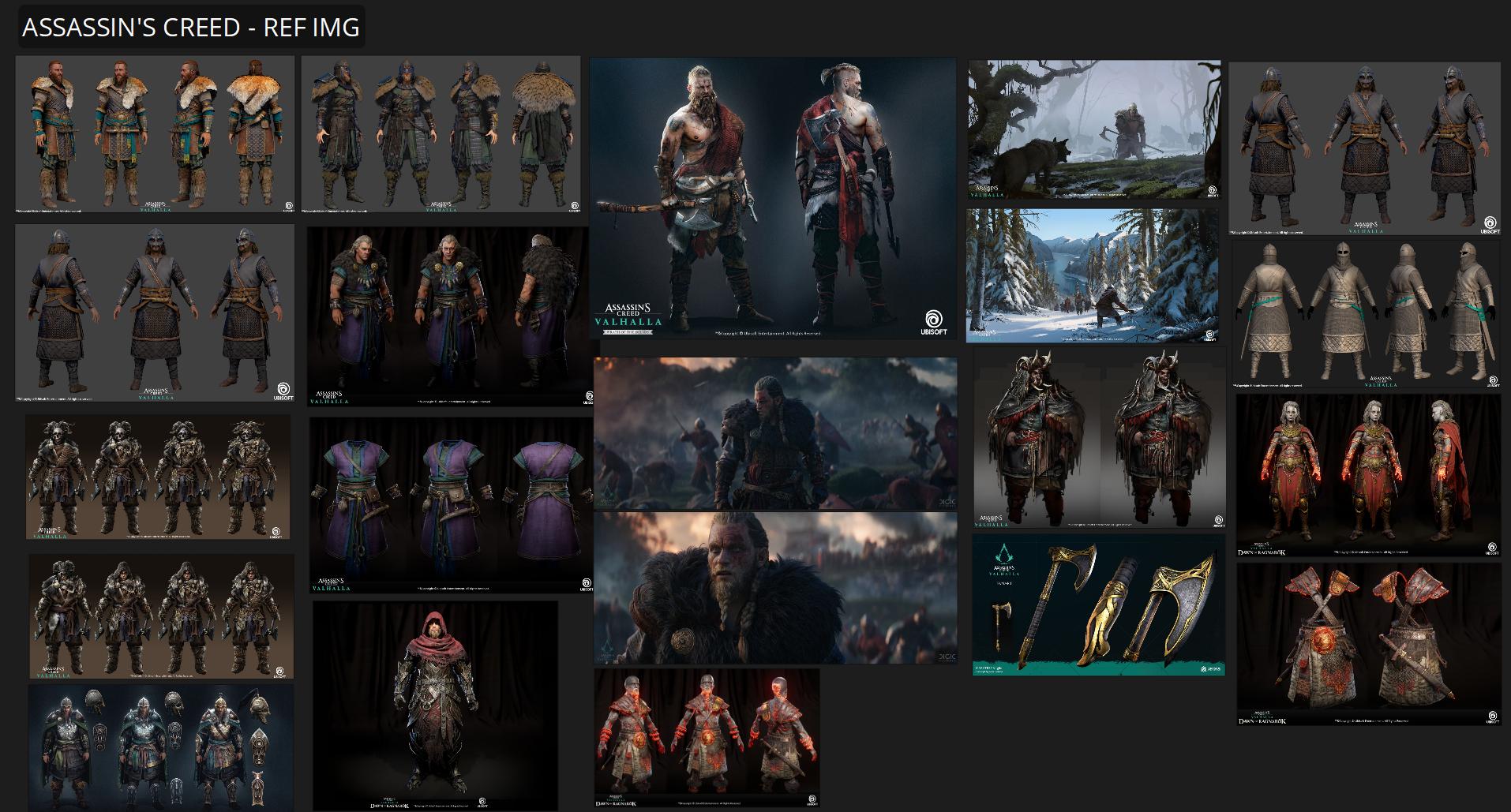Open the orange fur-cape Viking turnaround image
Viewport: 1511px width, 812px height.
(155, 134)
